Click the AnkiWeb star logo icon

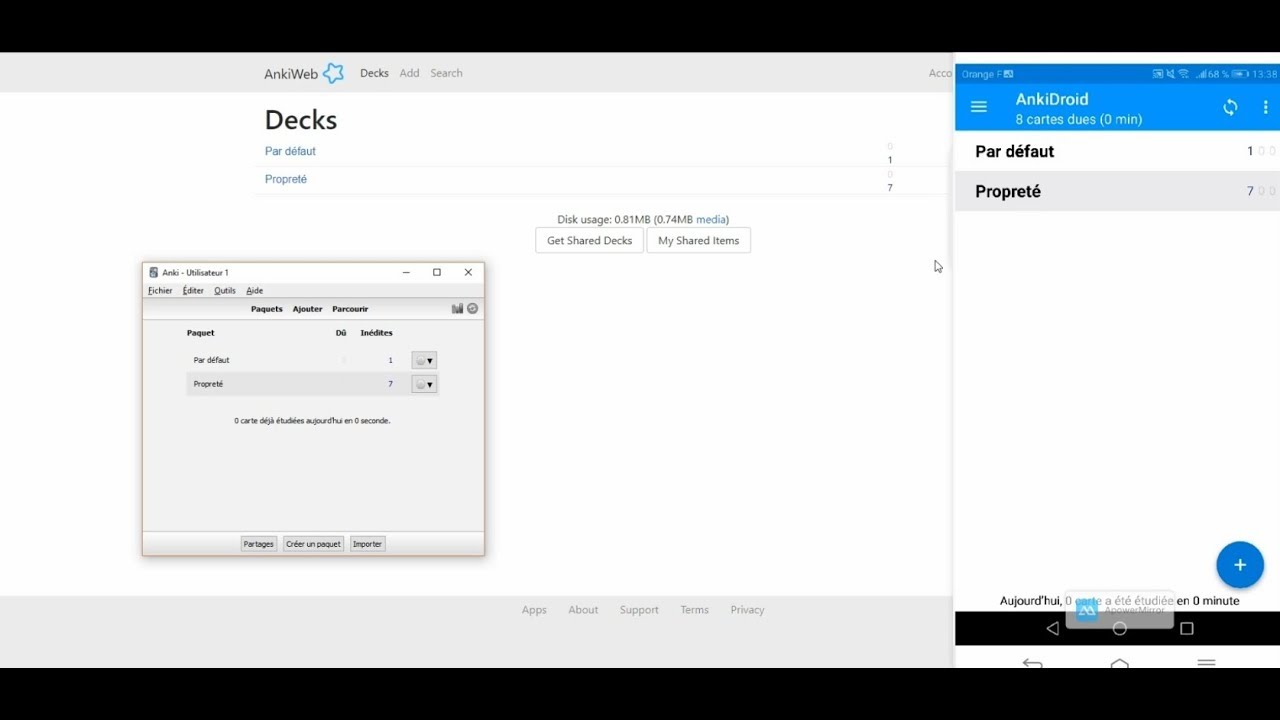(x=333, y=73)
